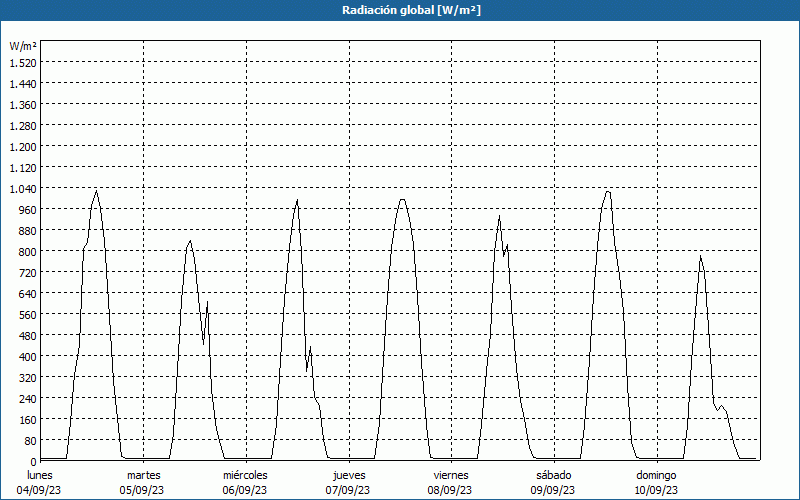Select the 1.440 y-axis value
Image resolution: width=800 pixels, height=500 pixels.
coord(23,84)
